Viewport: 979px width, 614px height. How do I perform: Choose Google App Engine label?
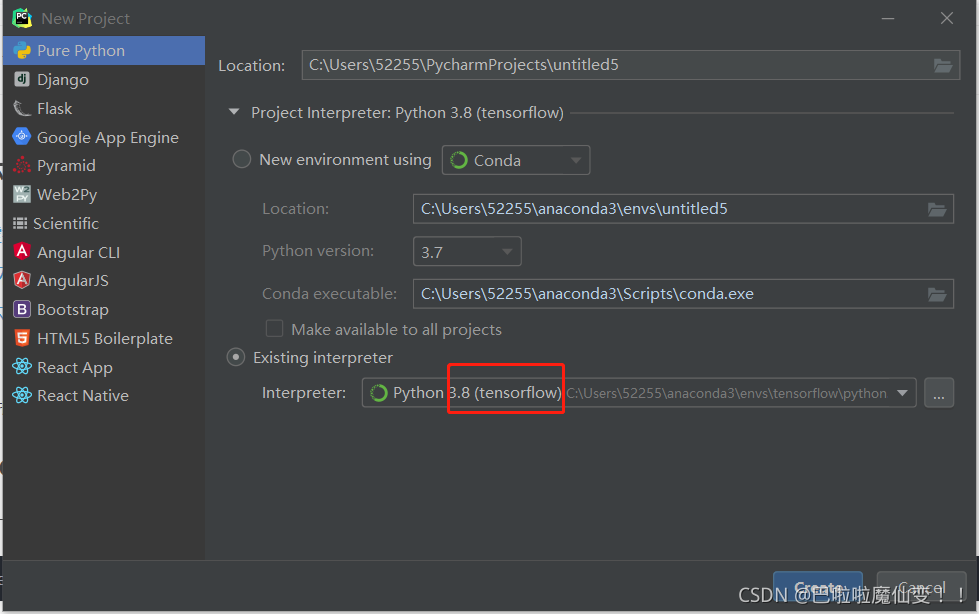pos(107,137)
